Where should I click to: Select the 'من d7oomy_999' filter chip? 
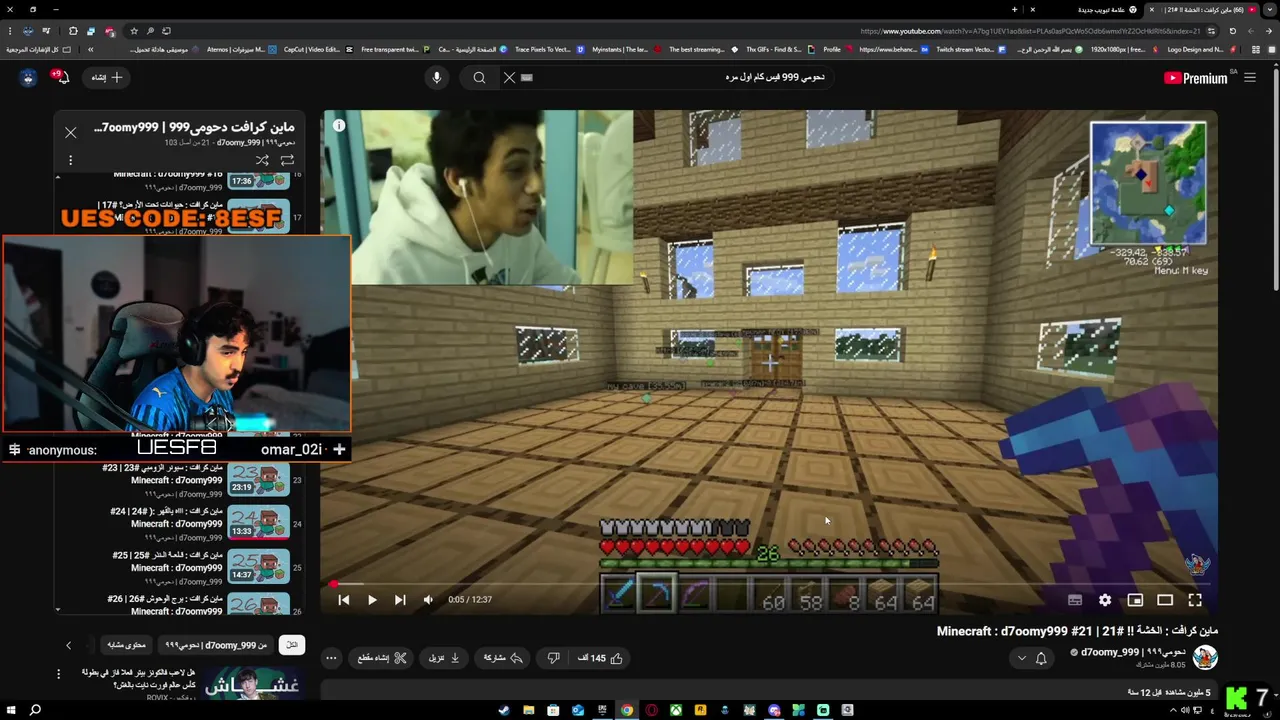pyautogui.click(x=217, y=645)
